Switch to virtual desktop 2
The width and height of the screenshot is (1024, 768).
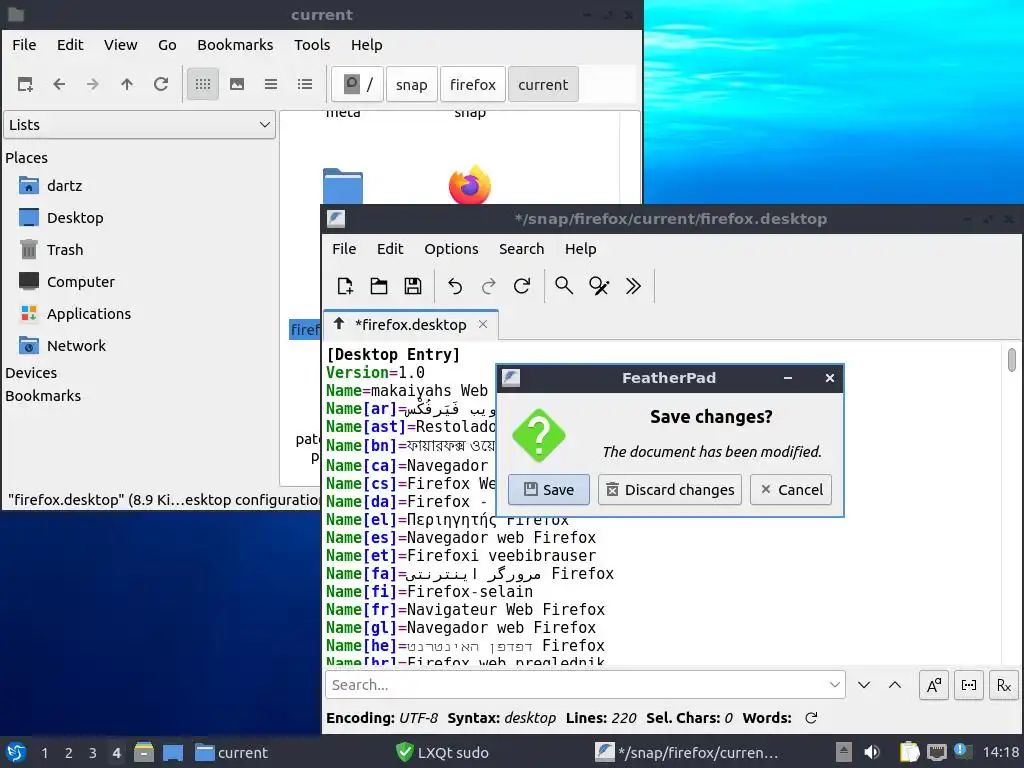pos(69,752)
